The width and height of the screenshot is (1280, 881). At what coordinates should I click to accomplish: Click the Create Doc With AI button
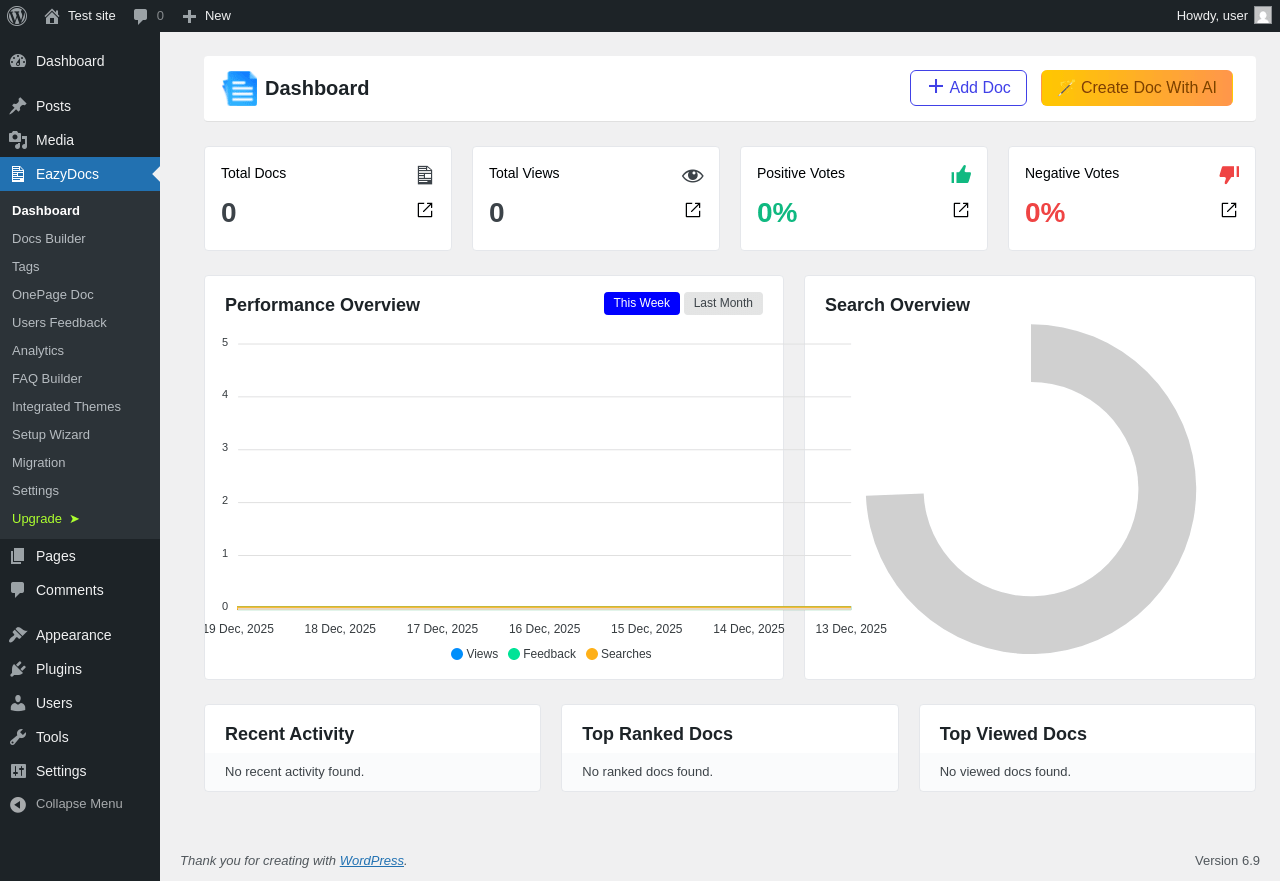coord(1137,88)
